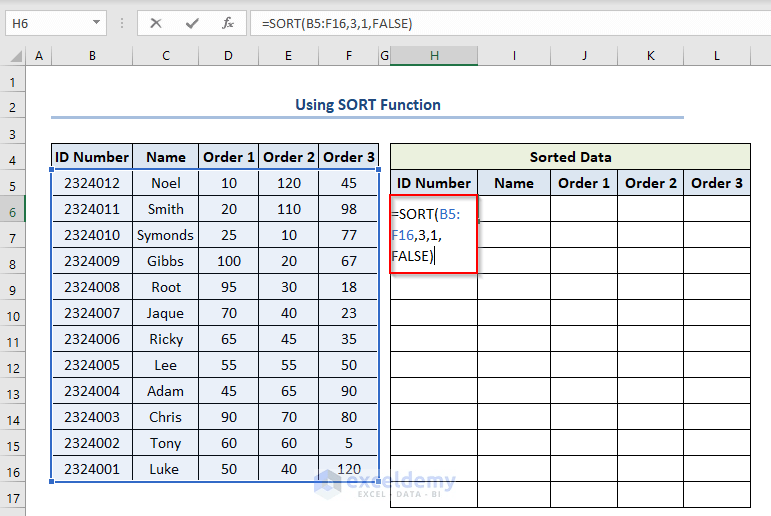
Task: Select column J header
Action: (x=584, y=56)
